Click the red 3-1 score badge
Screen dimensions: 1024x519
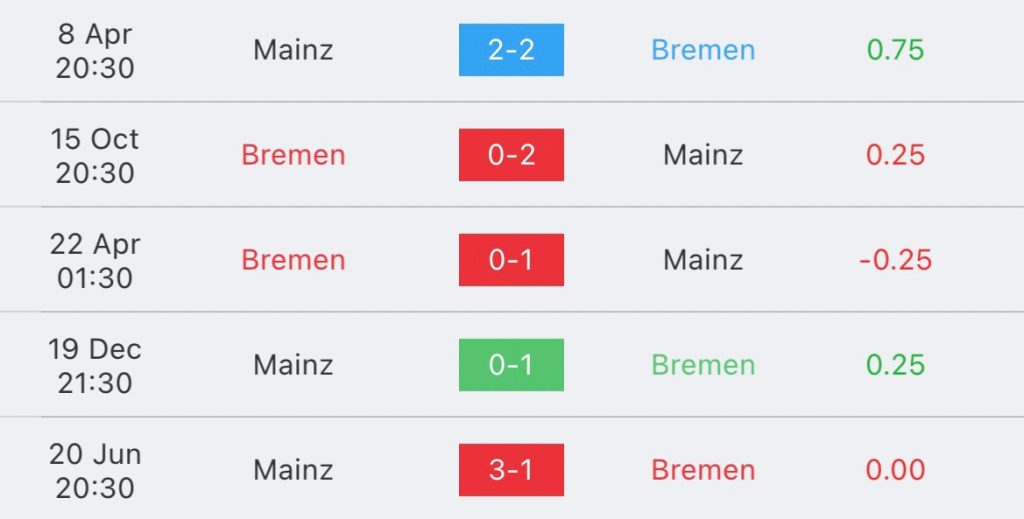point(511,470)
